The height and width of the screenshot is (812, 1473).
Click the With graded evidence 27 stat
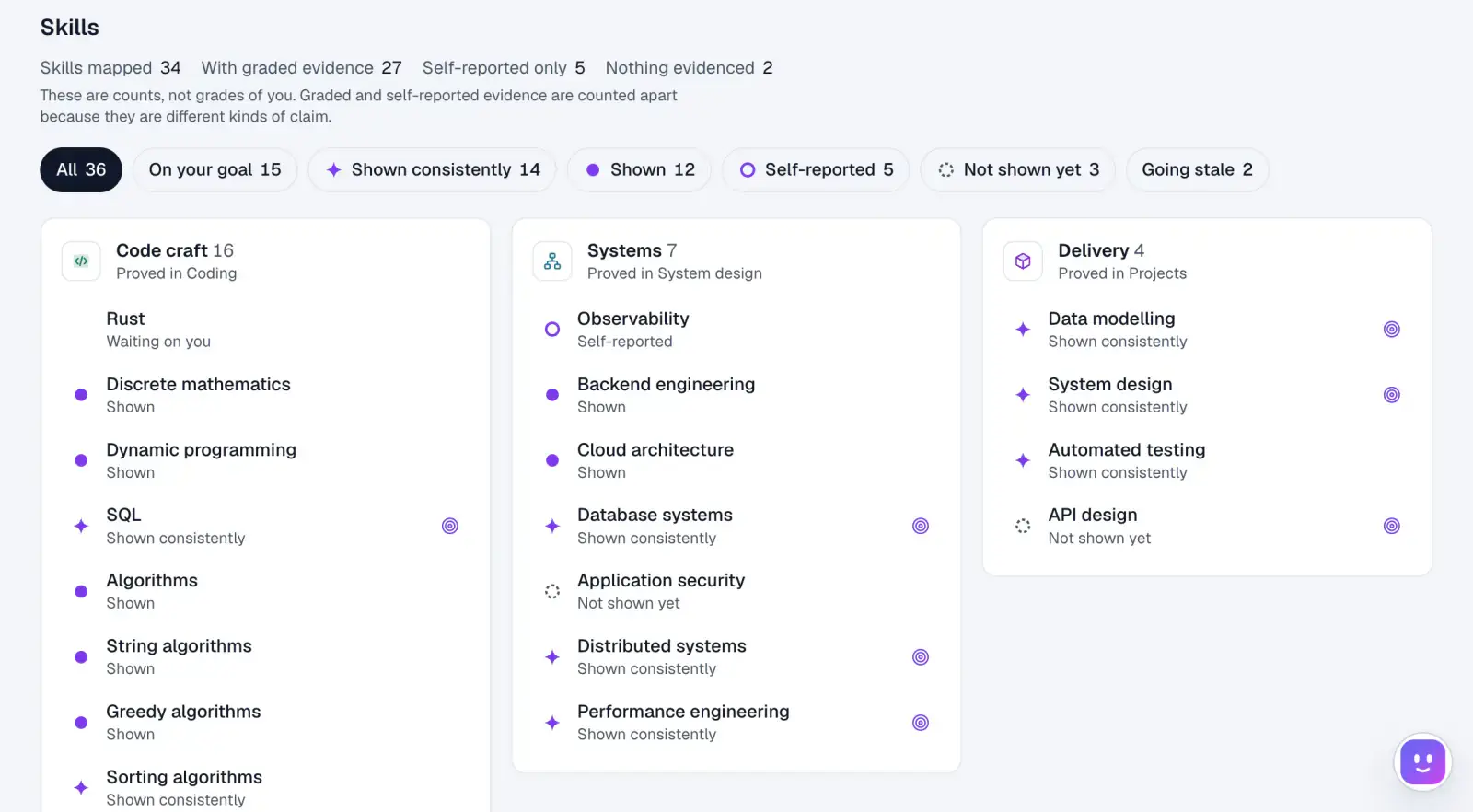tap(302, 67)
